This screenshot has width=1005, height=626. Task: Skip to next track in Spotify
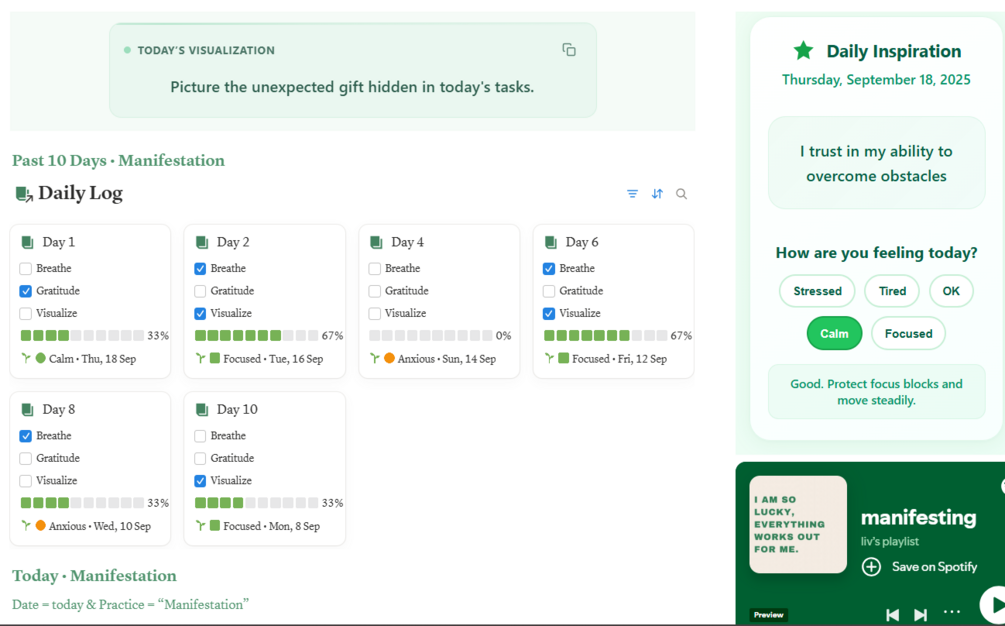[x=920, y=614]
